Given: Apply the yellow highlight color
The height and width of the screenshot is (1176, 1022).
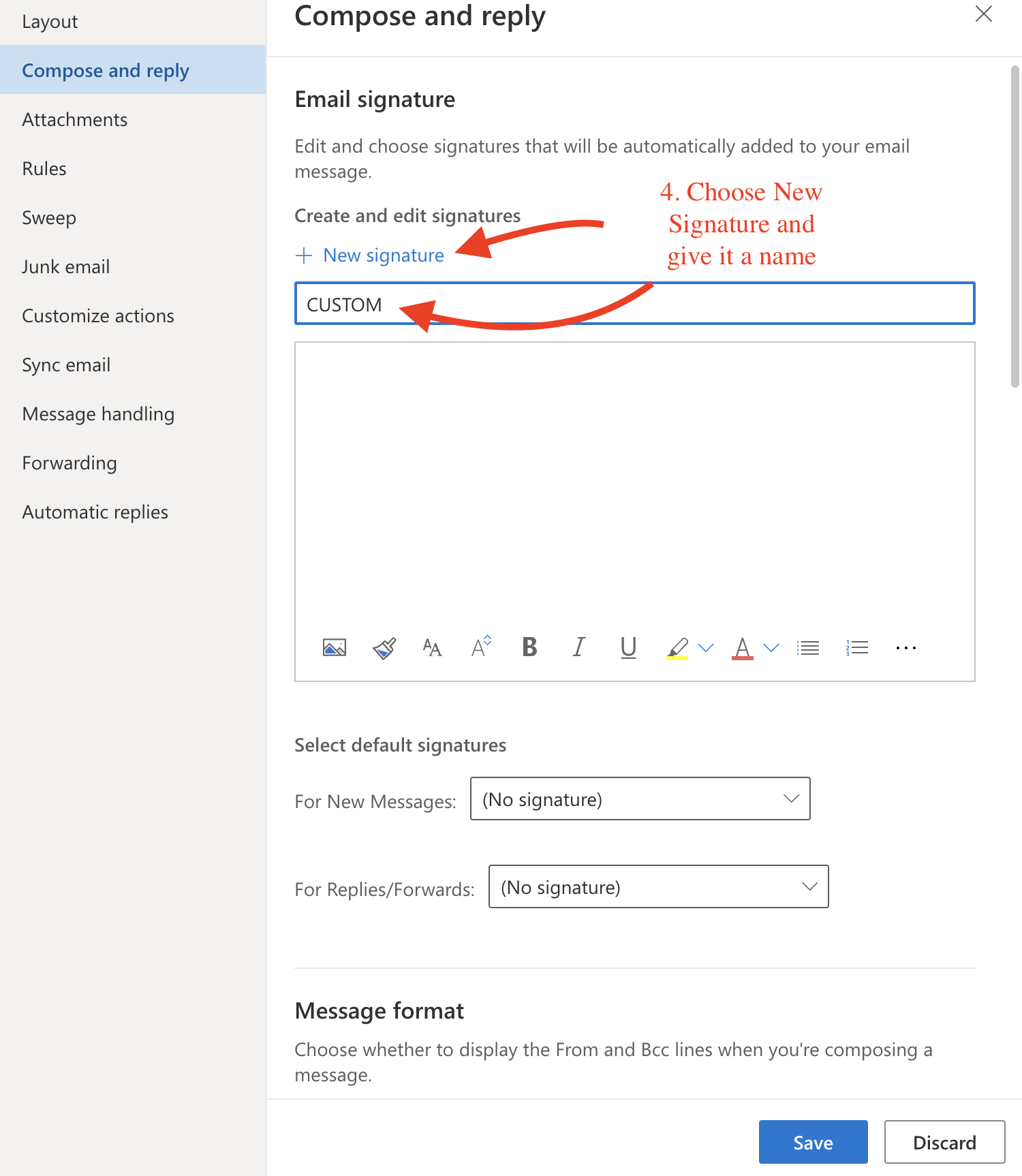Looking at the screenshot, I should pos(677,647).
